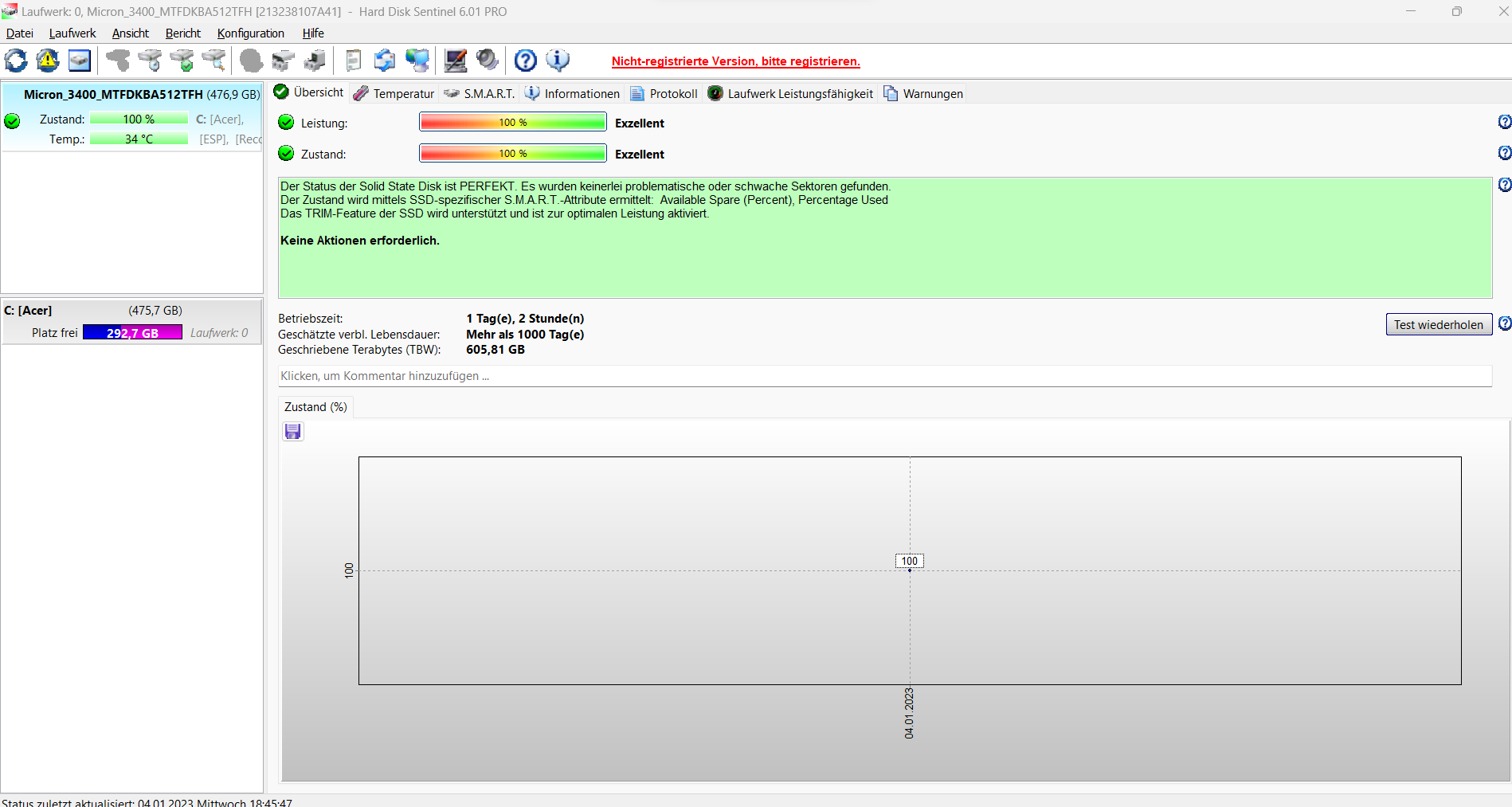Click the disk with green checkmark icon
Image resolution: width=1512 pixels, height=807 pixels.
pos(182,61)
